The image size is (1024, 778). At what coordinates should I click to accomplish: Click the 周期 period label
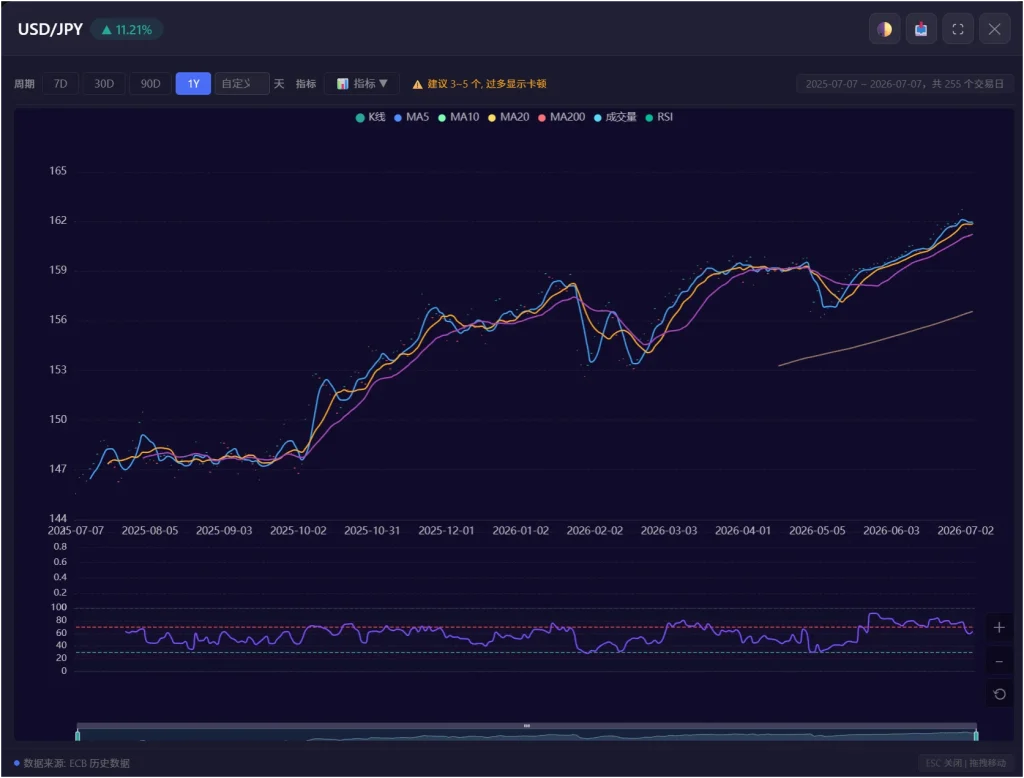[x=24, y=84]
